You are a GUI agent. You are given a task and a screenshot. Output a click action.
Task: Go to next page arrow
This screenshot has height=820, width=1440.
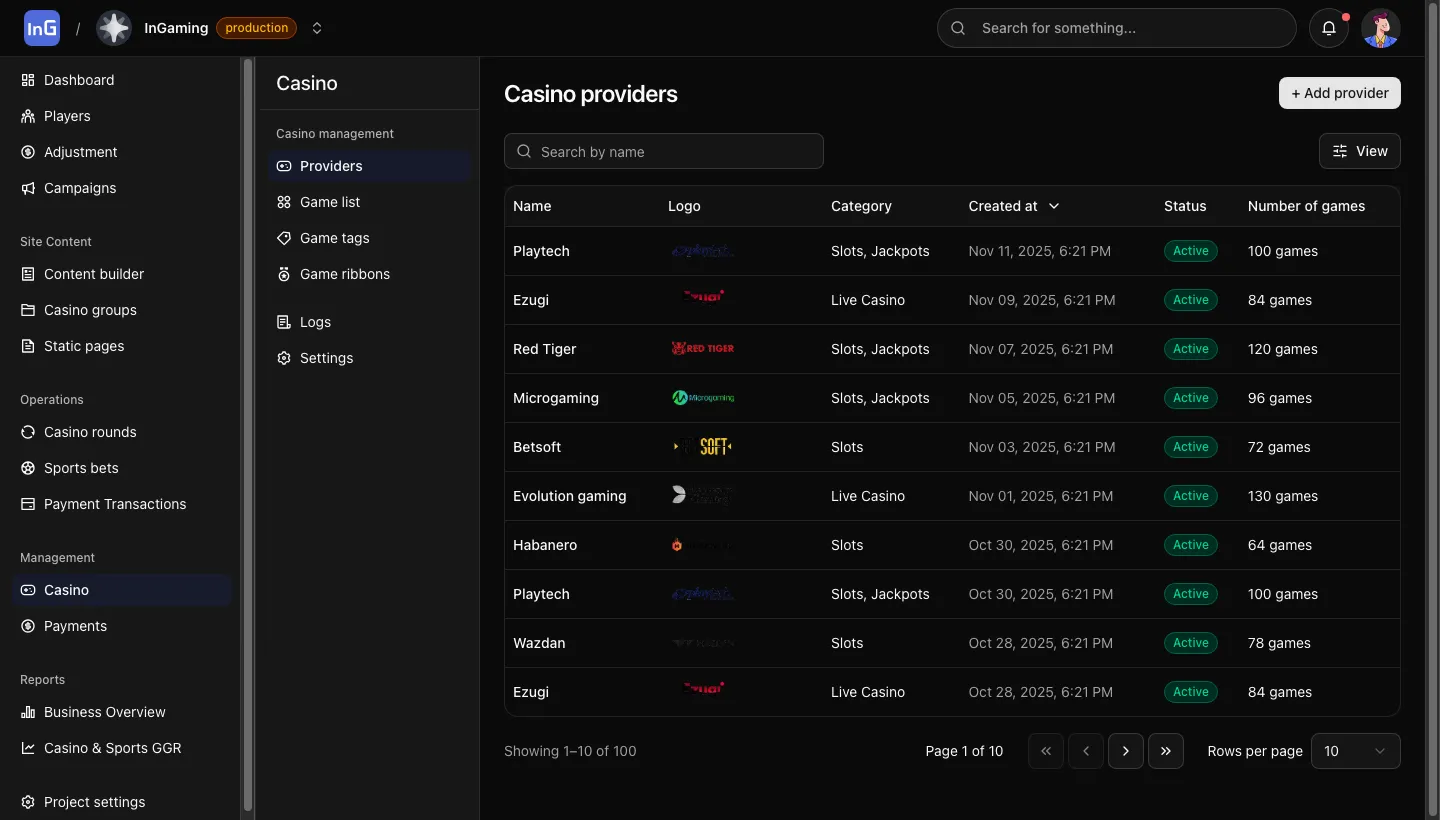pos(1126,751)
